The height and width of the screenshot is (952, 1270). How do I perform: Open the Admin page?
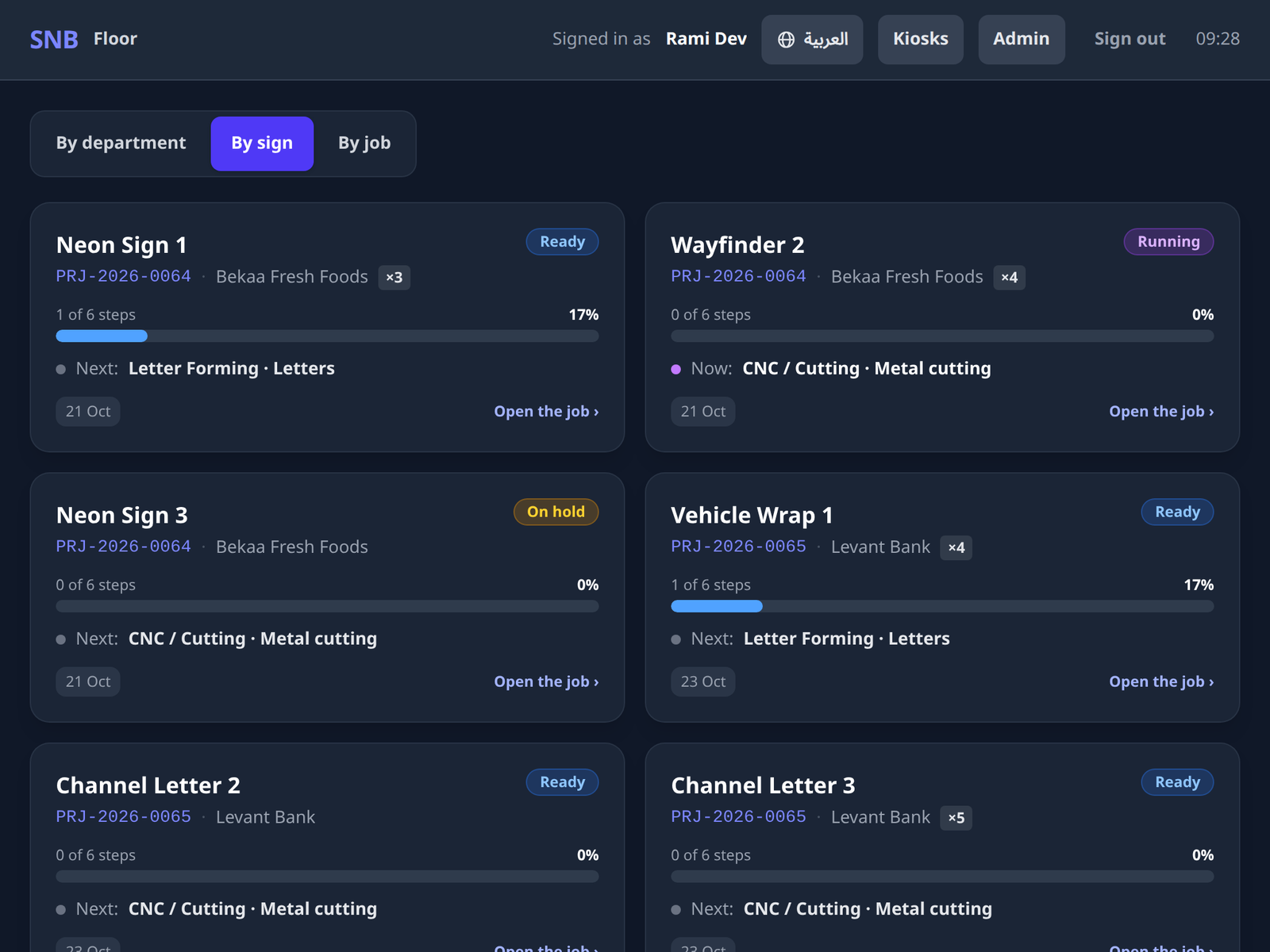[x=1022, y=39]
